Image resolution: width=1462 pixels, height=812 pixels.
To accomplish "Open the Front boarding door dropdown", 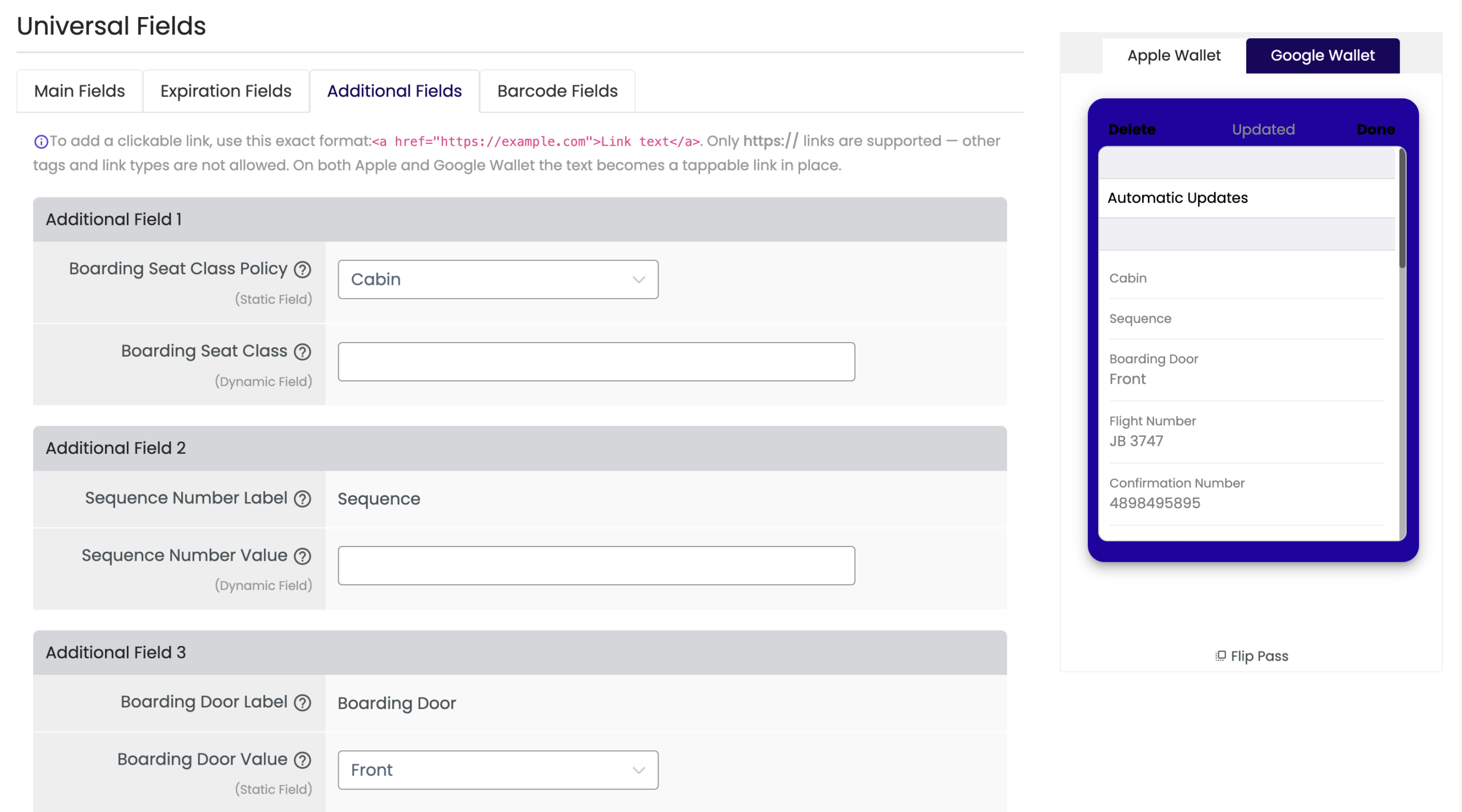I will click(x=498, y=770).
